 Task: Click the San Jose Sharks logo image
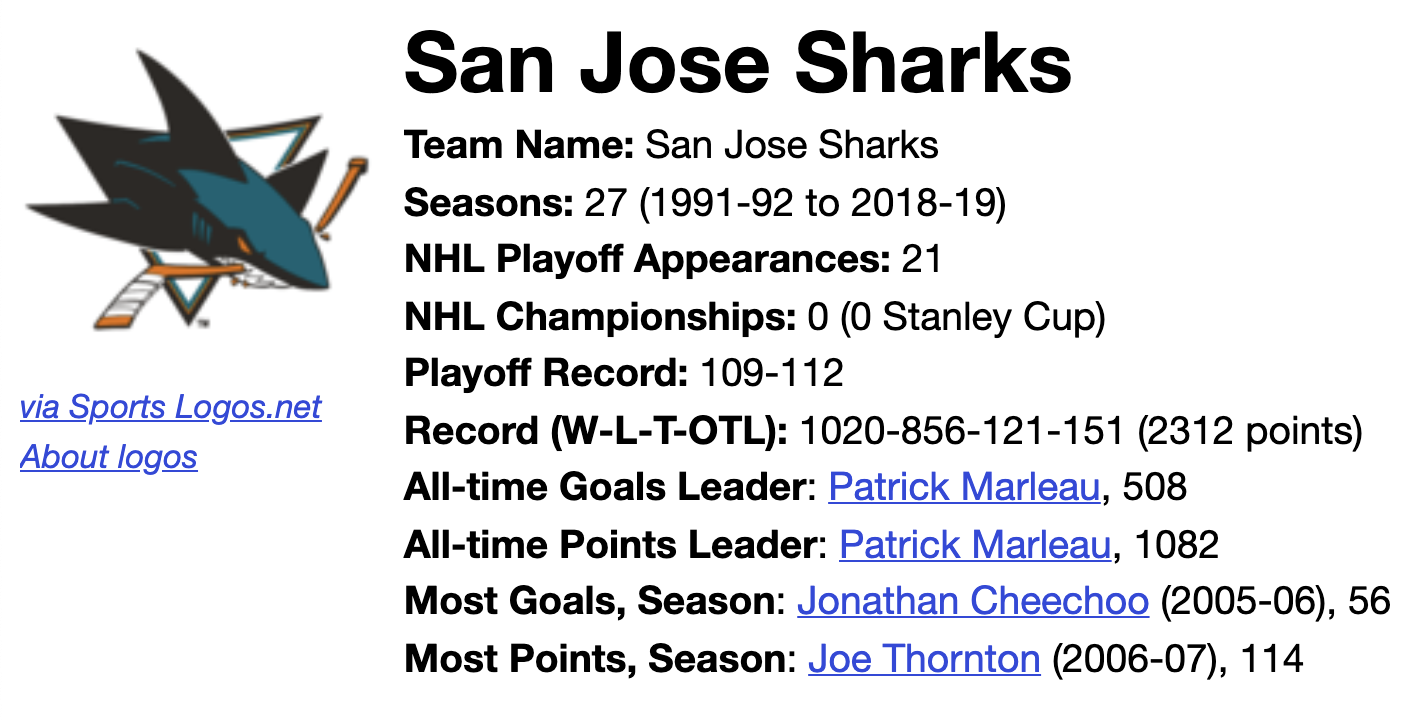[196, 190]
